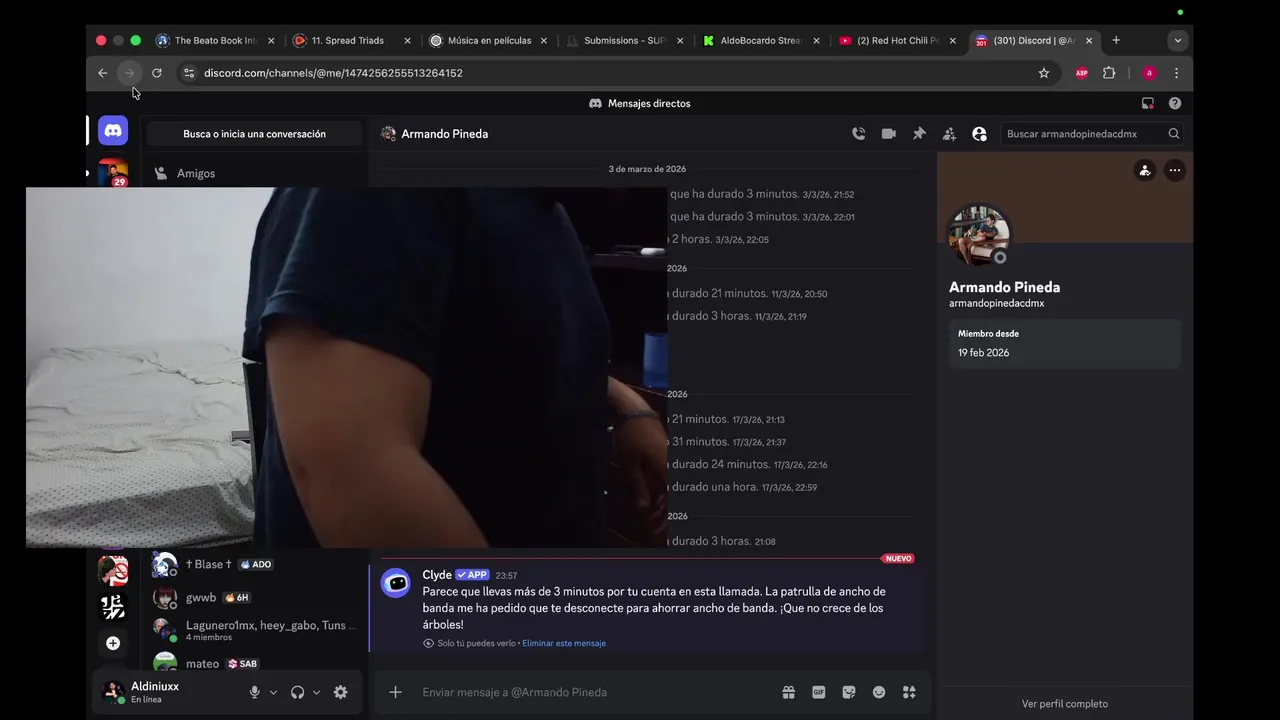Open group DM Lagunero1mx, heey_gabo
Image resolution: width=1280 pixels, height=720 pixels.
(254, 630)
